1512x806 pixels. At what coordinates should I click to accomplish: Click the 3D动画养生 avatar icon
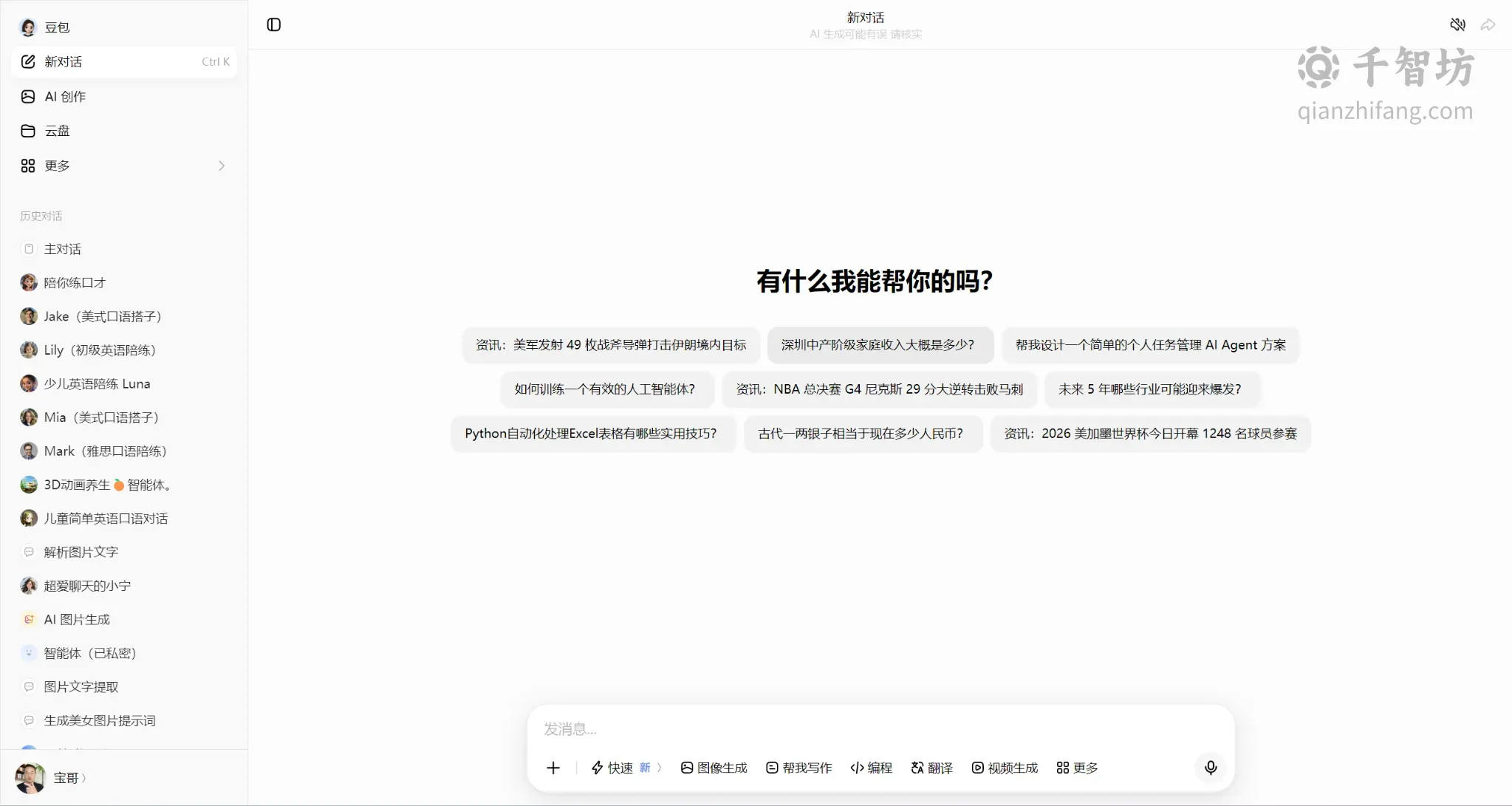29,485
